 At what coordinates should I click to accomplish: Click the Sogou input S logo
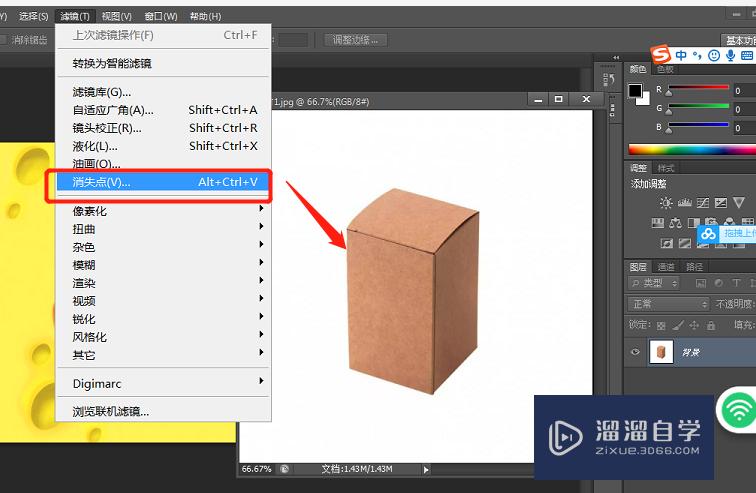661,53
